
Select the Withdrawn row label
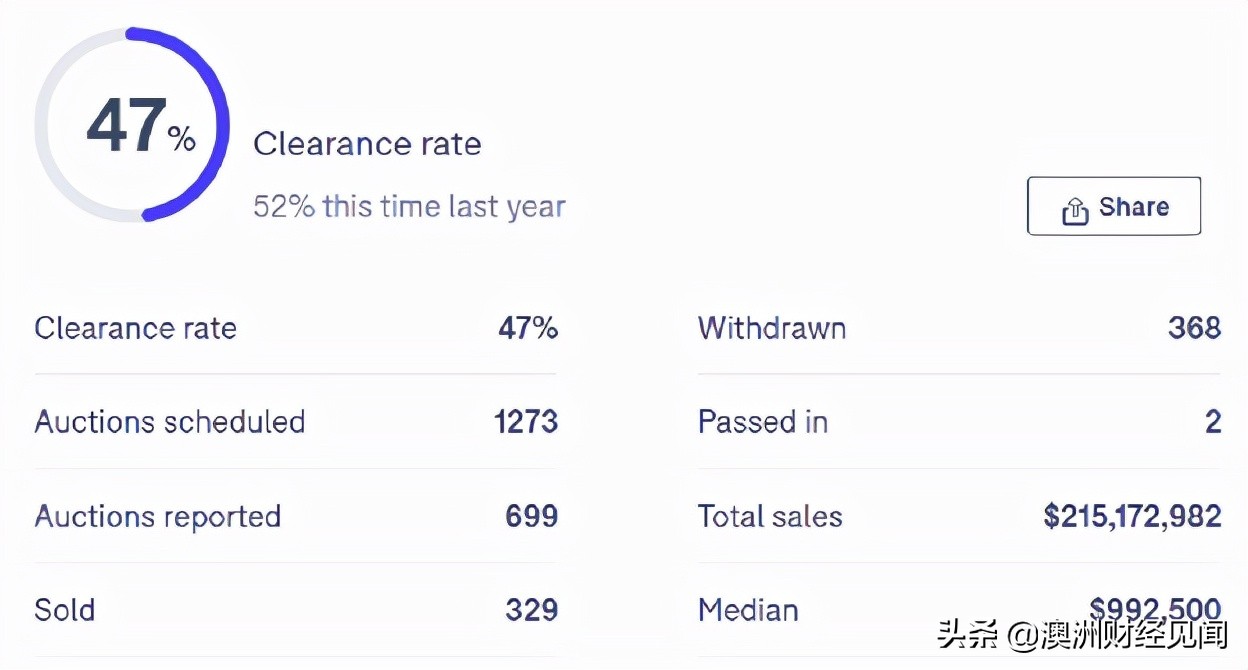(x=772, y=328)
